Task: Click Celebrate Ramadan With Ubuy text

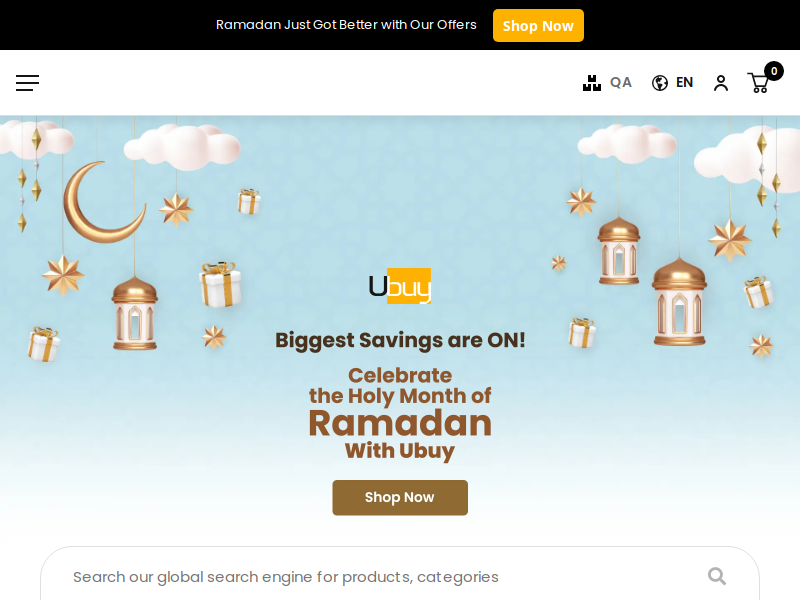Action: 400,414
